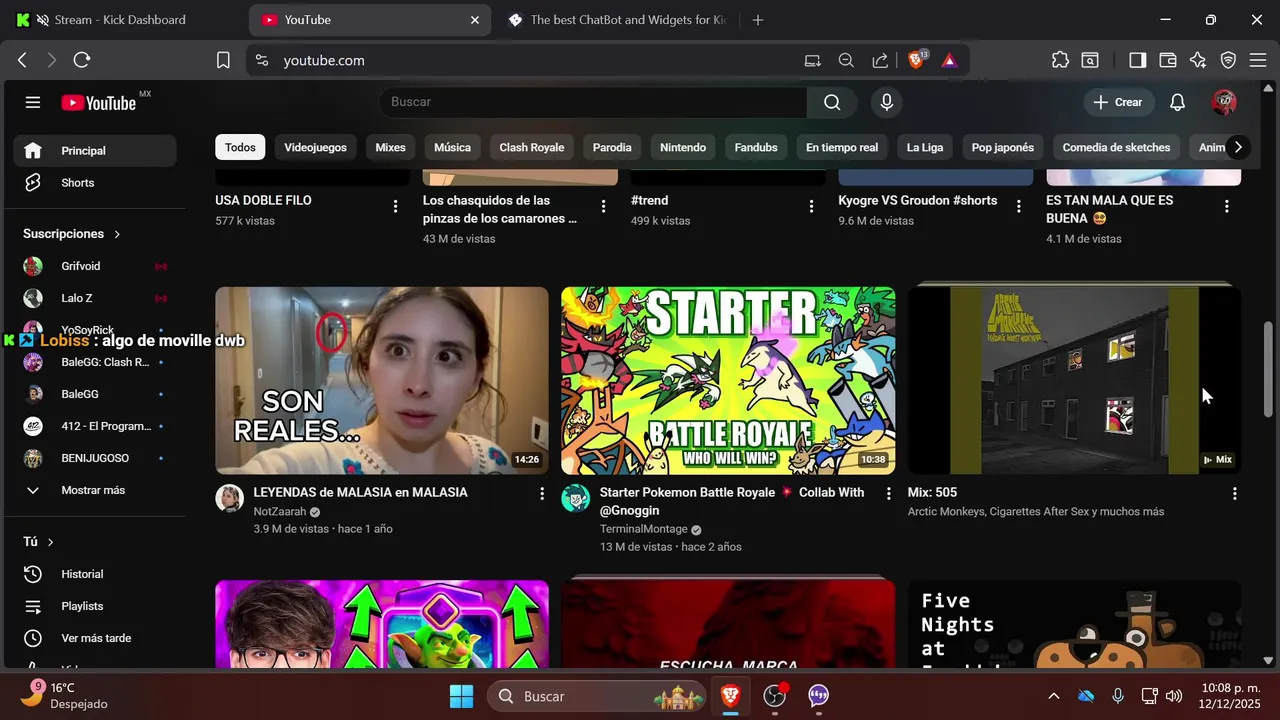Go to Principal home
Viewport: 1280px width, 720px height.
click(95, 151)
